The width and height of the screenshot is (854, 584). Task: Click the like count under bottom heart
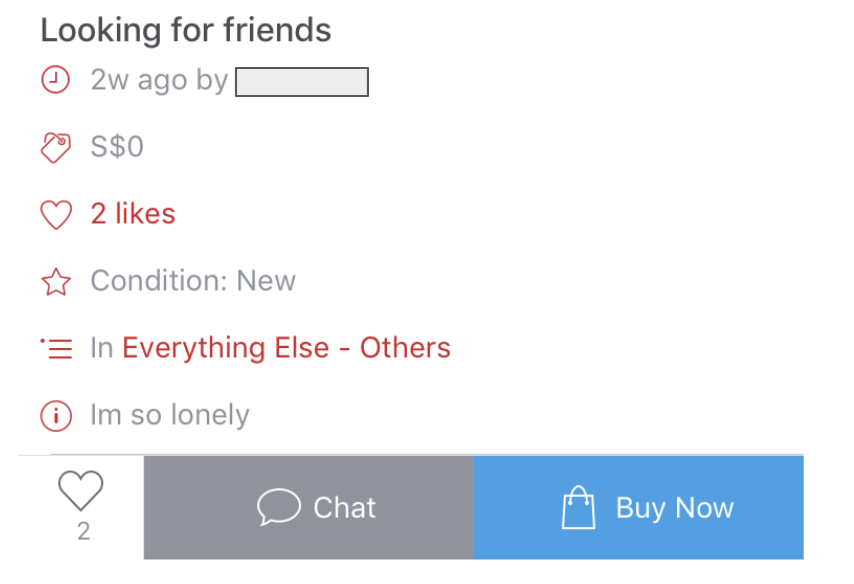pyautogui.click(x=83, y=531)
